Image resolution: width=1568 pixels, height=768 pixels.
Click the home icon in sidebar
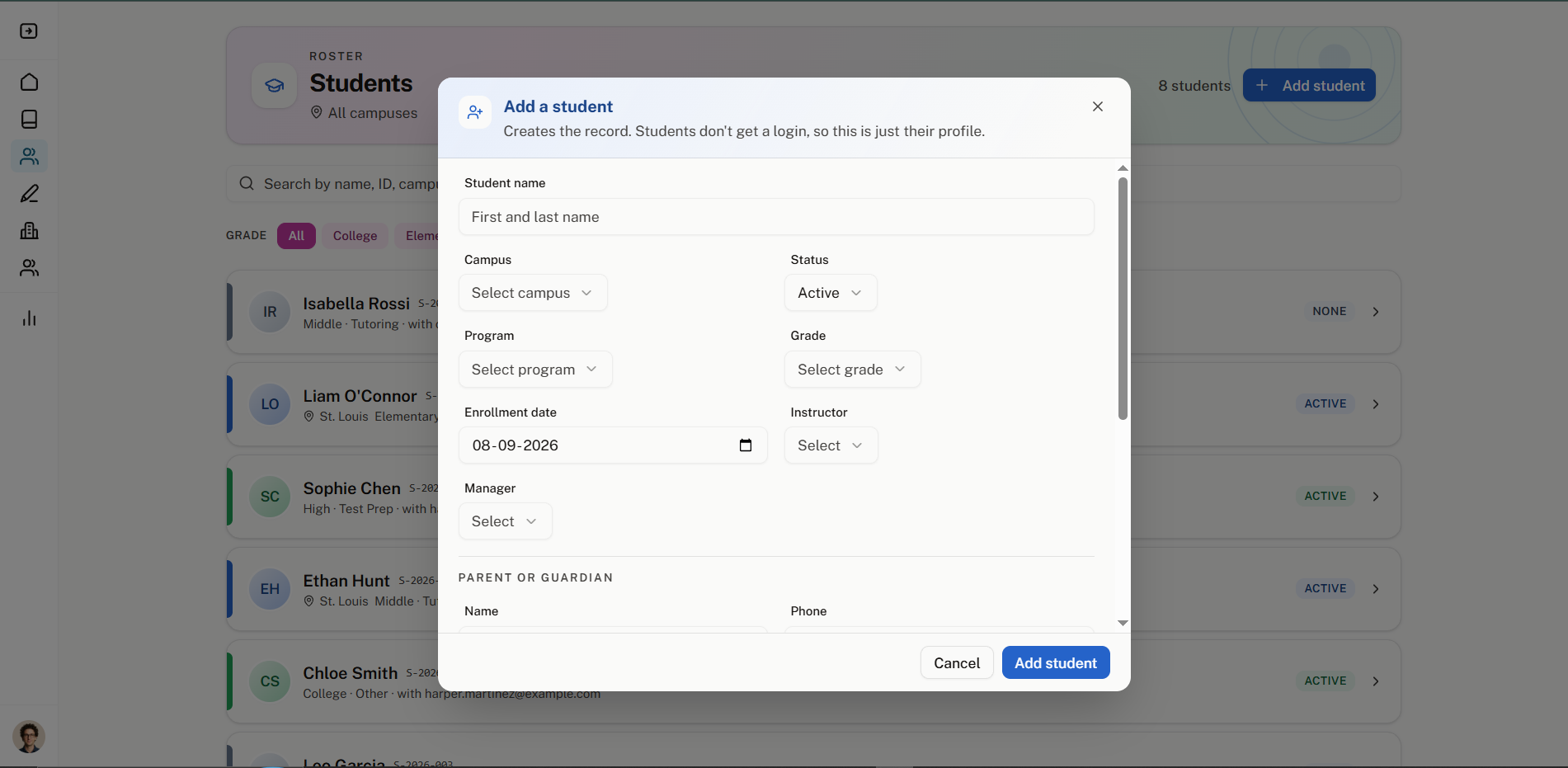29,82
